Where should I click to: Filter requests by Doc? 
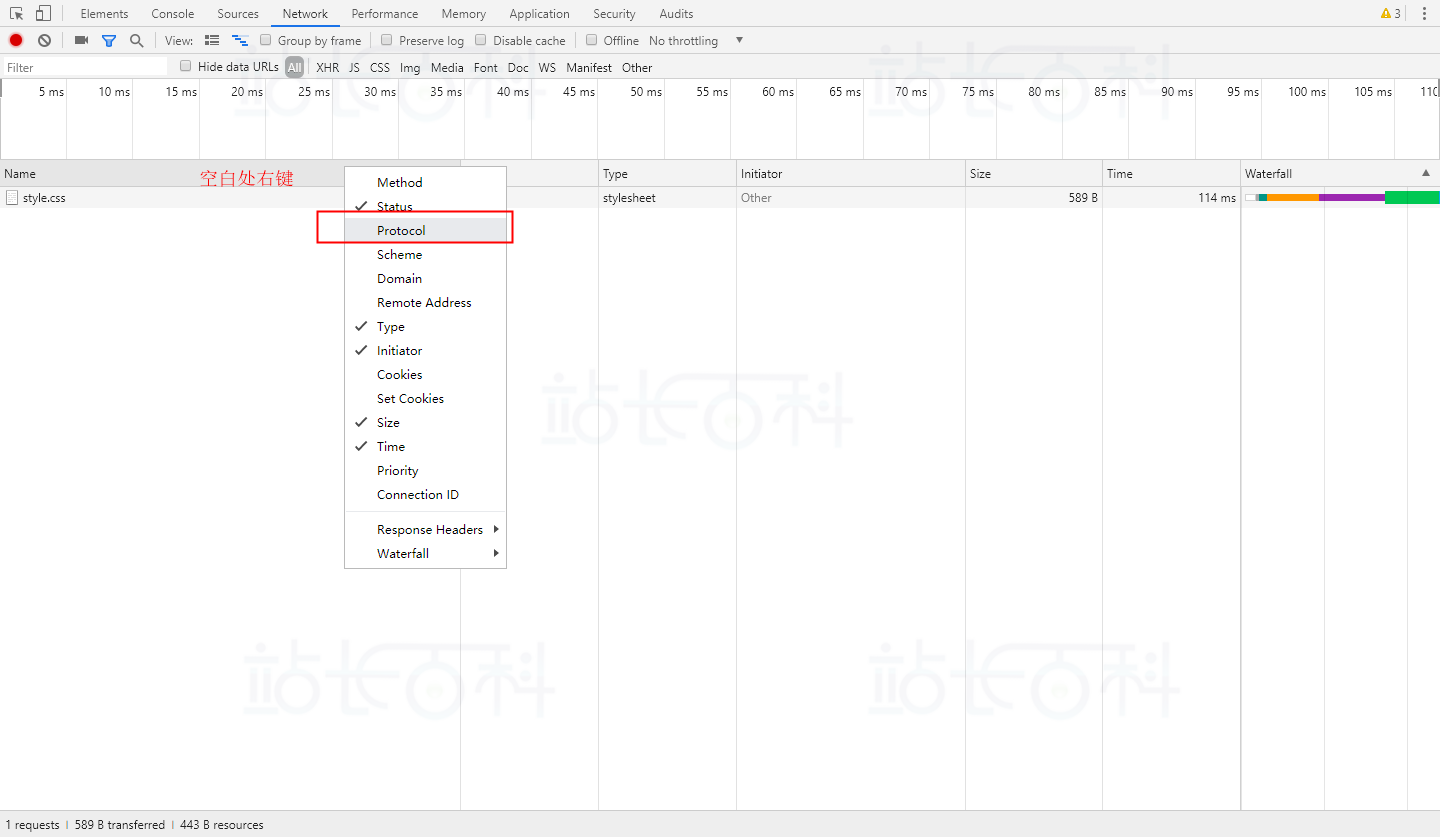(x=518, y=68)
